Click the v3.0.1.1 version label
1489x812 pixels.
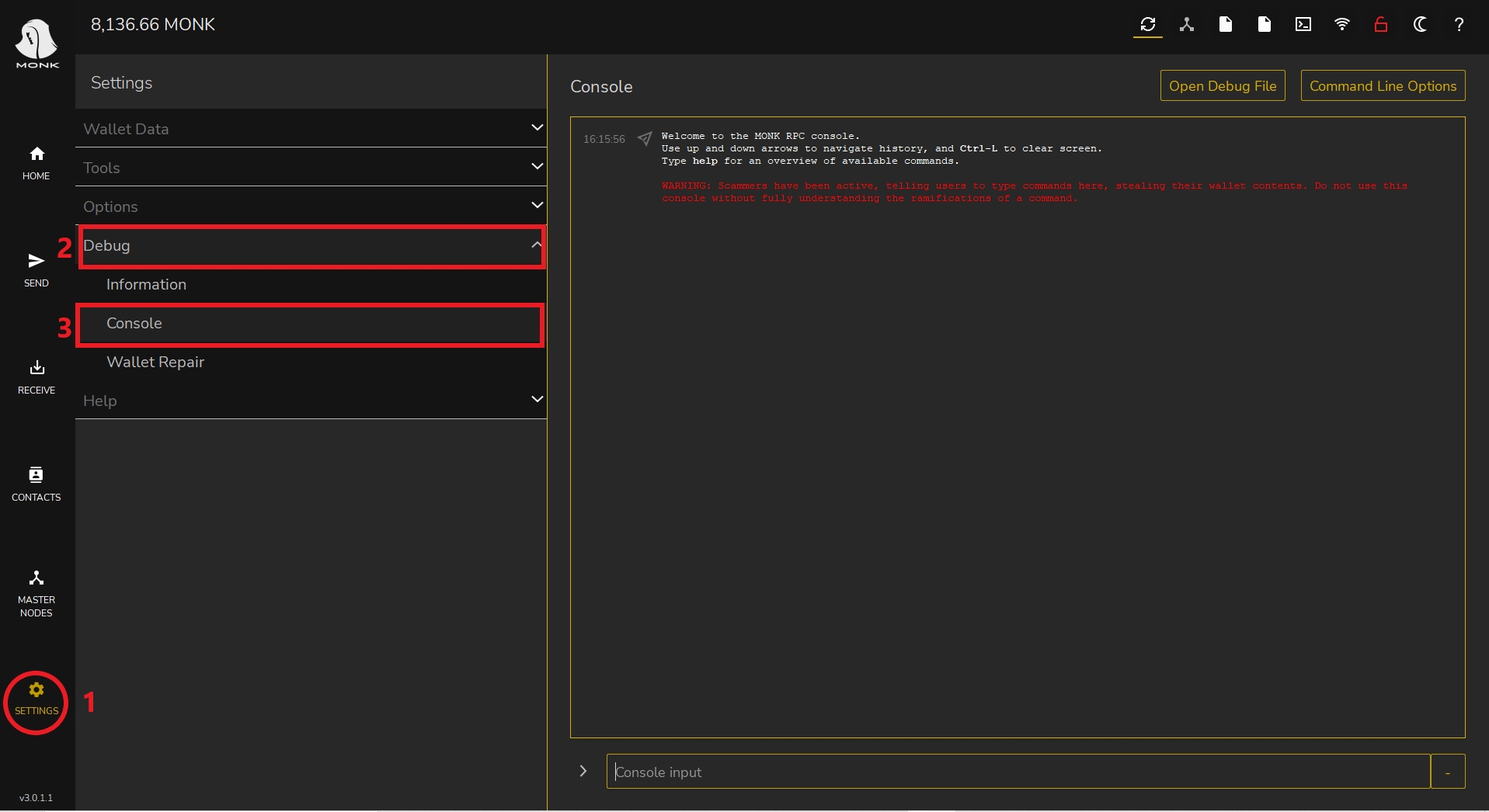pos(37,798)
